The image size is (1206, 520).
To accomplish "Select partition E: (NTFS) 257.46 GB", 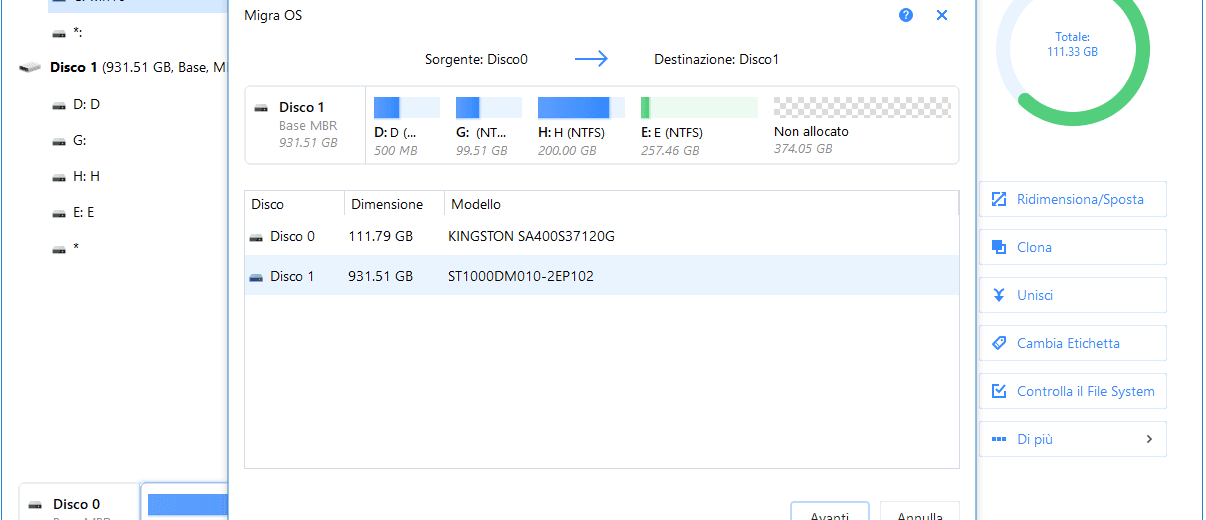I will tap(699, 126).
